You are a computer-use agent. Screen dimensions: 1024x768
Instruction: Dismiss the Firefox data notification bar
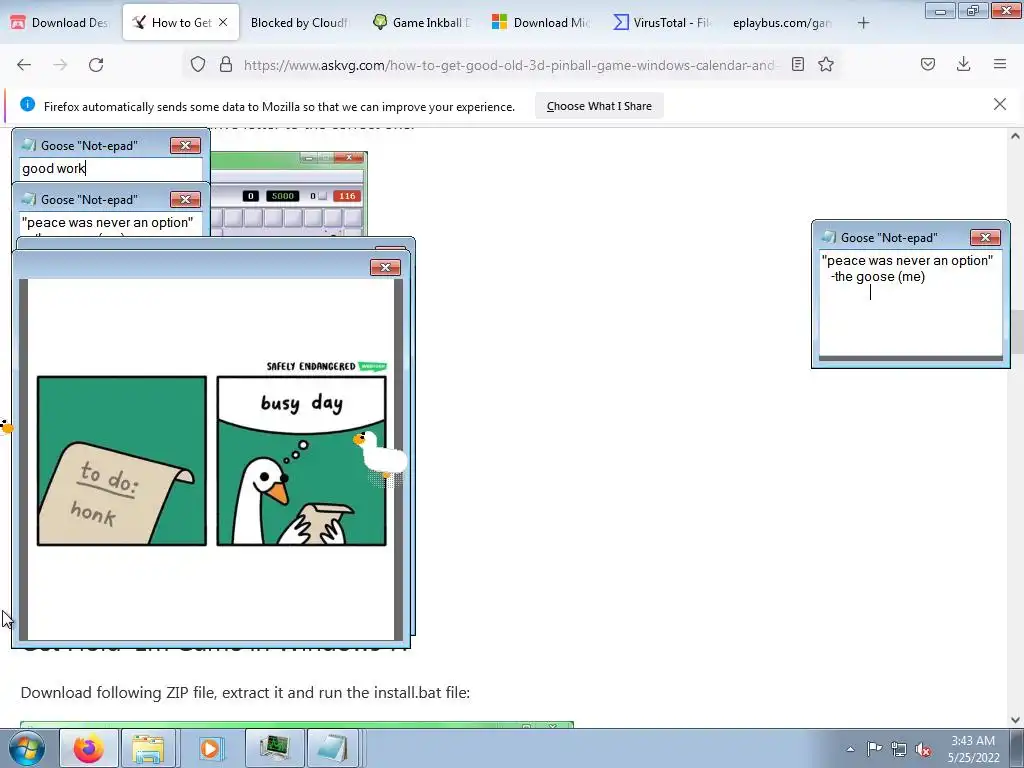999,104
